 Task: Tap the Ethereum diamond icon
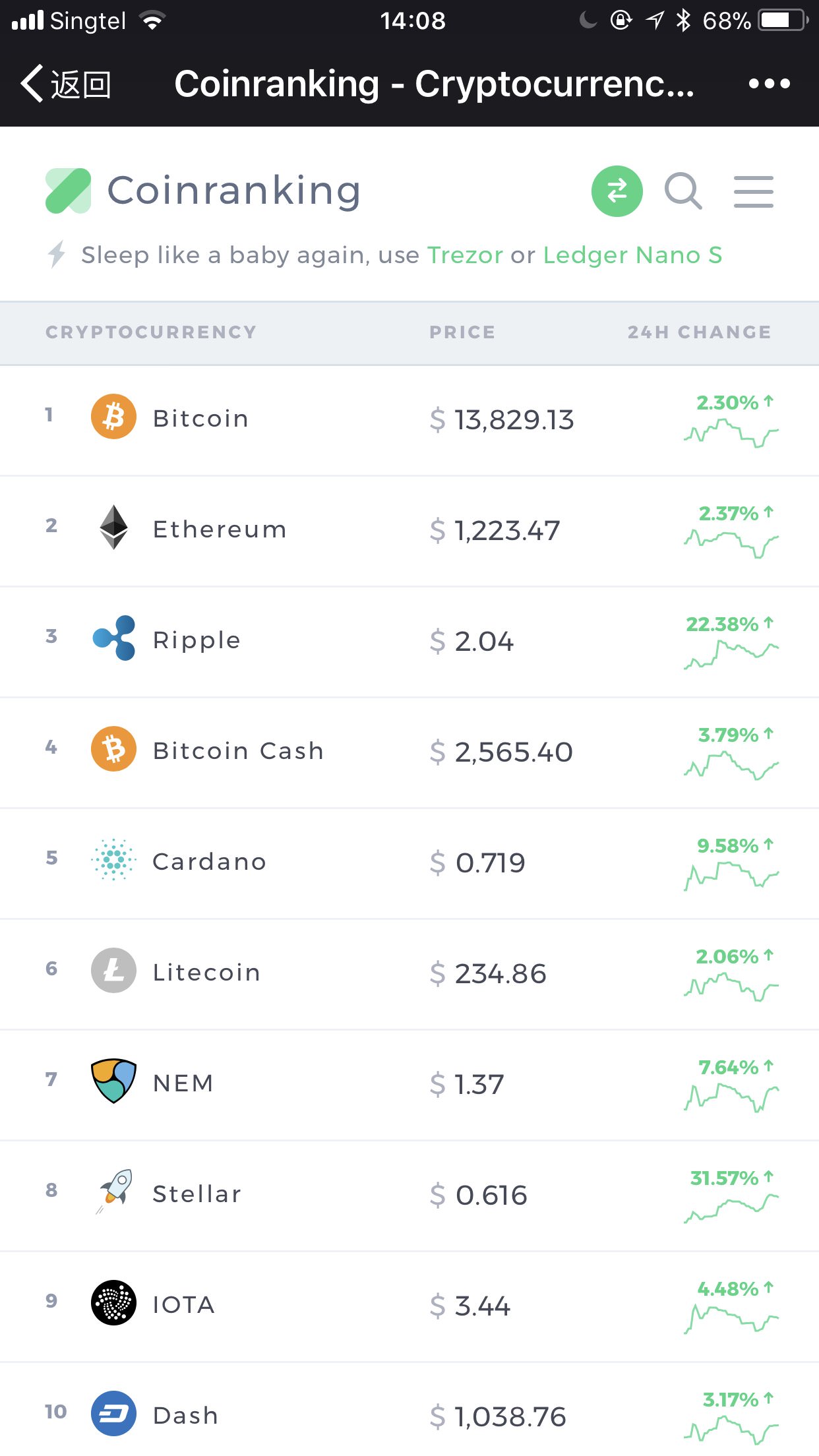pyautogui.click(x=113, y=528)
